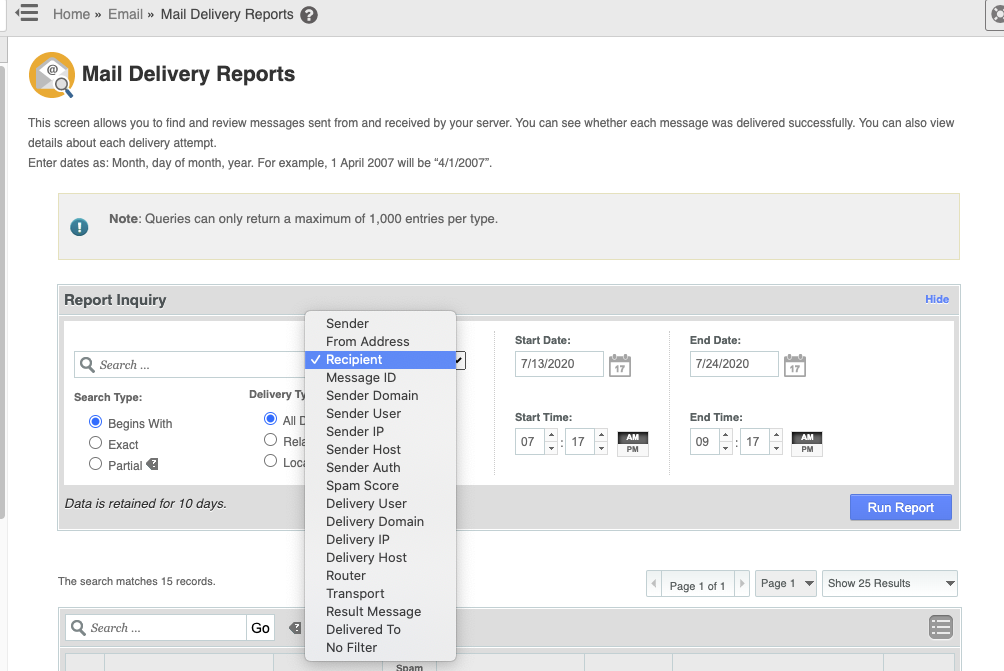Toggle Start Time AM/PM switch
1004x671 pixels.
[x=633, y=443]
